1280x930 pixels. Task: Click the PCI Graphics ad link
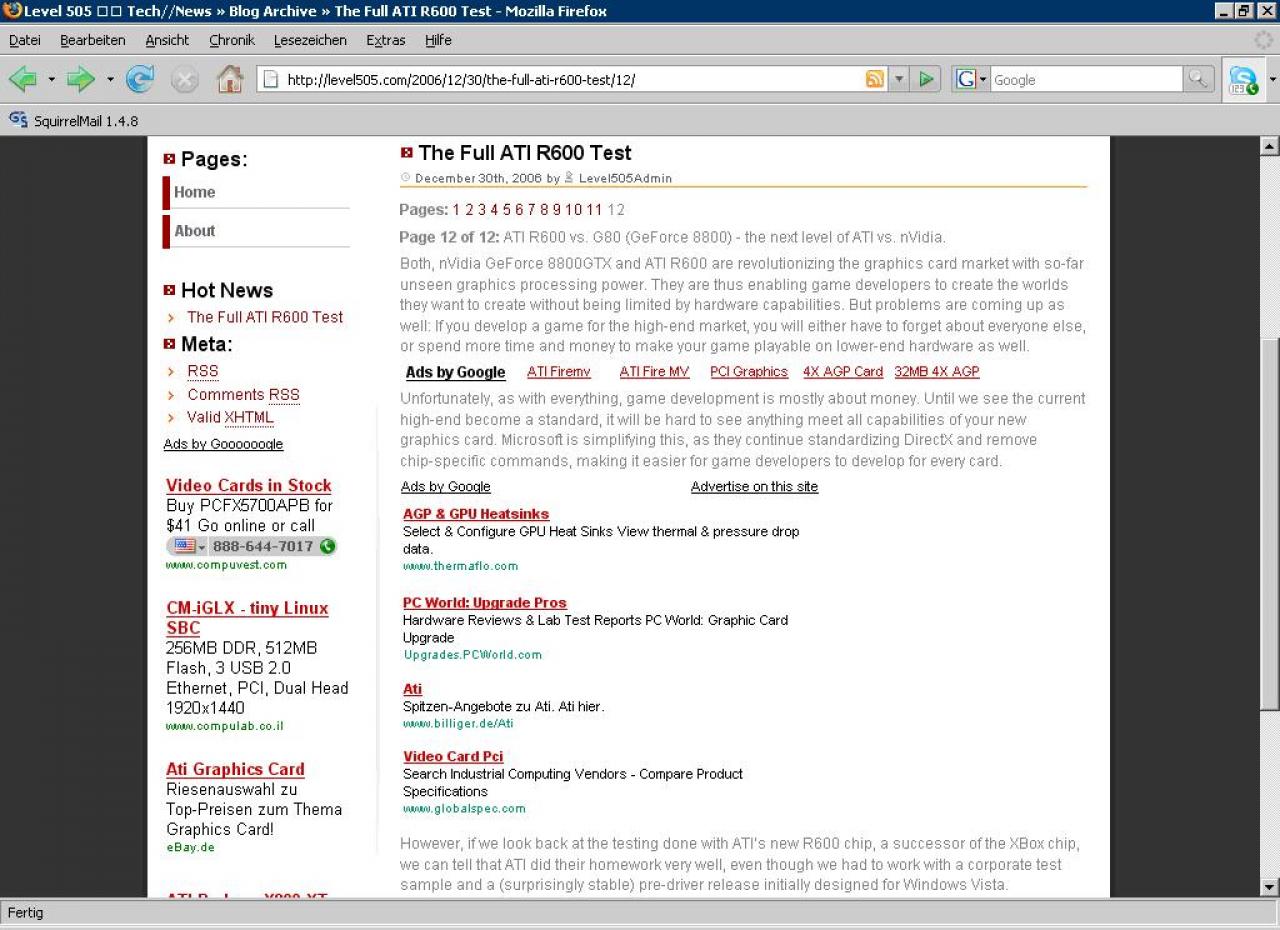coord(749,372)
